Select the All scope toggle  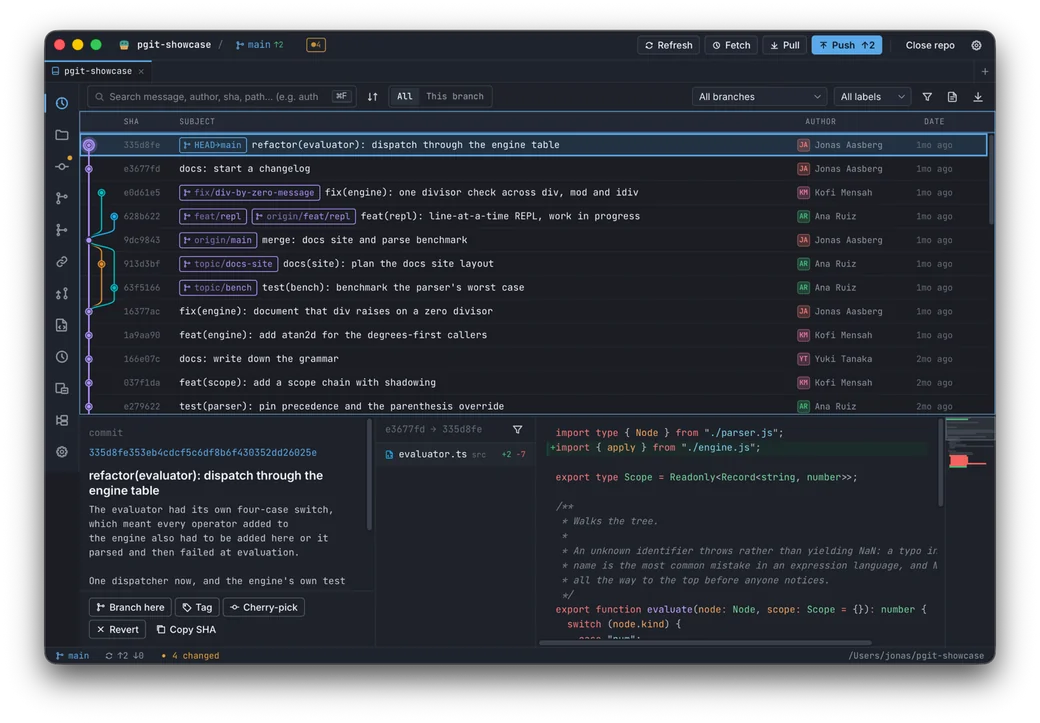point(405,96)
